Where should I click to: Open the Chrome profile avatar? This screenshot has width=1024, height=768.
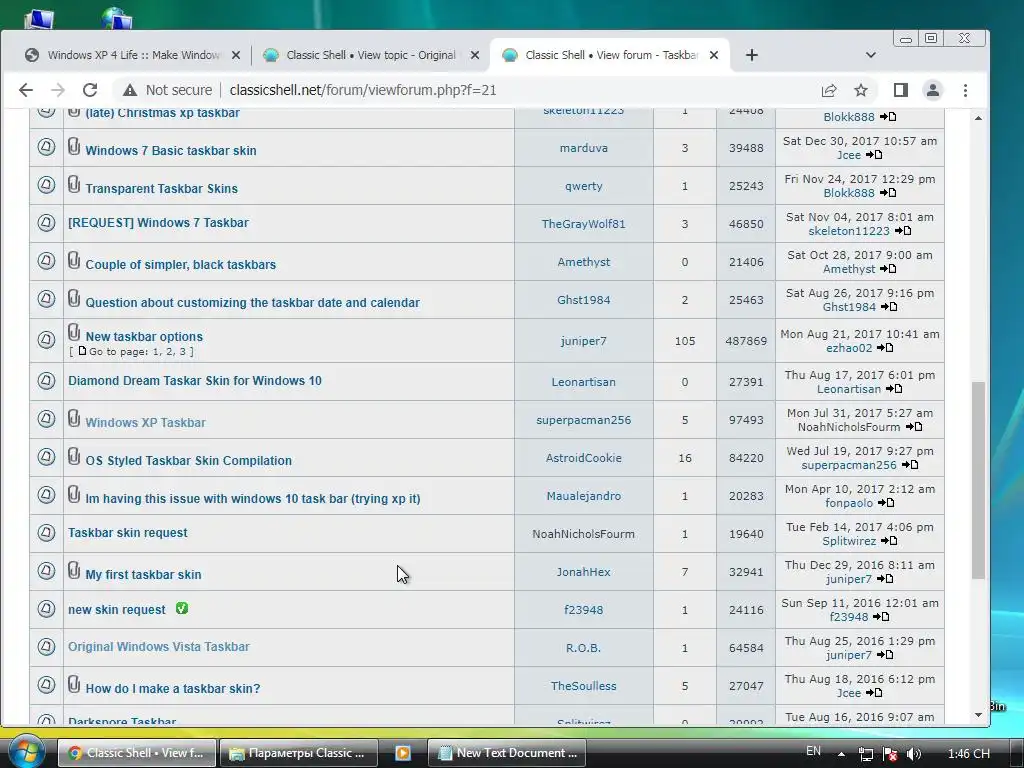pyautogui.click(x=933, y=90)
